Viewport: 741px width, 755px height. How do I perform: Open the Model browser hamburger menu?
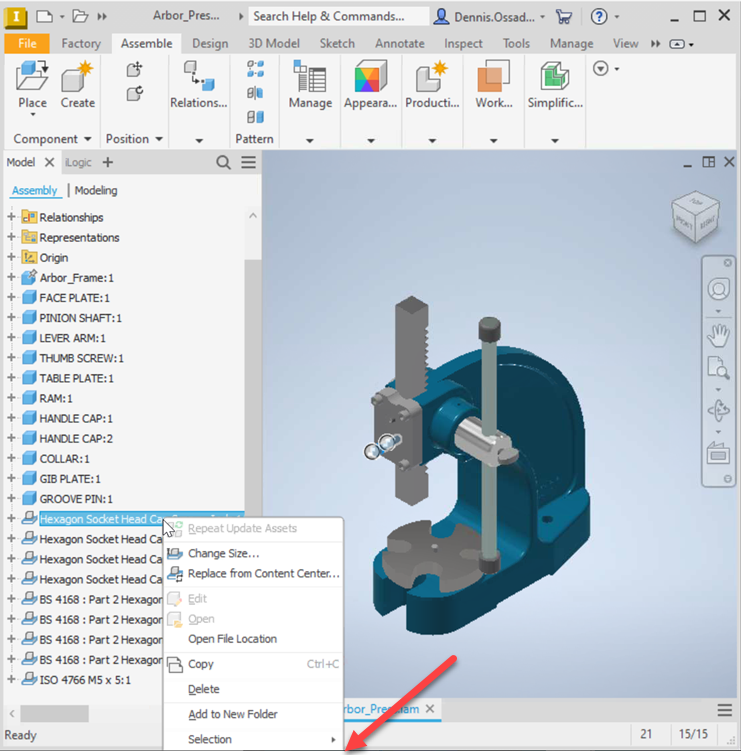pos(248,162)
